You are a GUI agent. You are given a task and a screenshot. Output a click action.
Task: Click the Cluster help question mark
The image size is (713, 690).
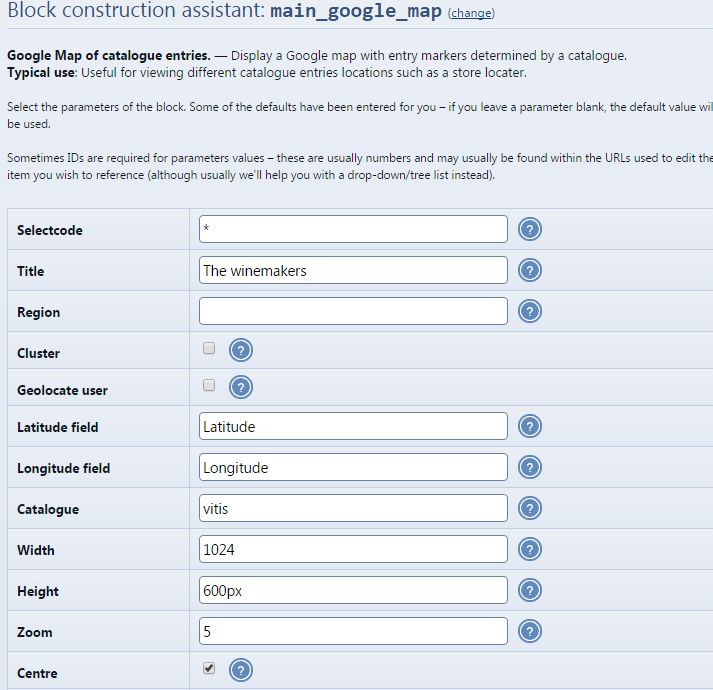(241, 351)
